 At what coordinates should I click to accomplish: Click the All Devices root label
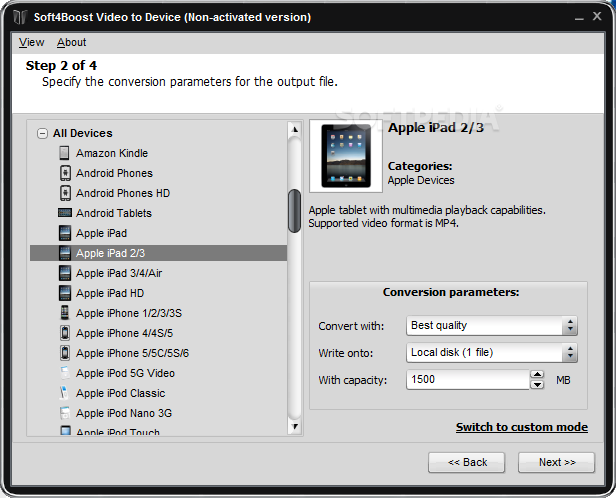(x=82, y=133)
